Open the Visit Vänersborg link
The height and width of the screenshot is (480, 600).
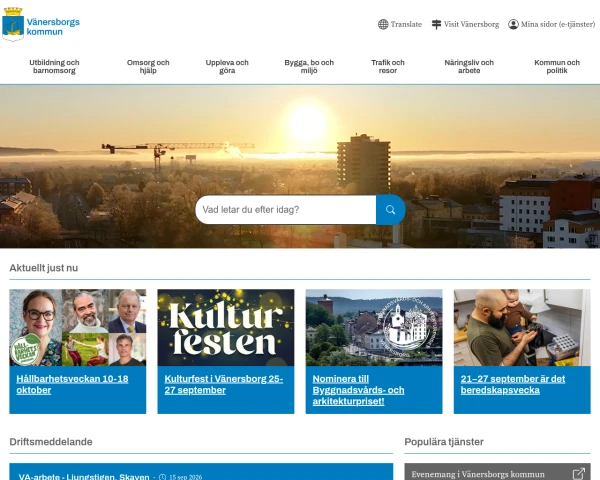pyautogui.click(x=471, y=24)
